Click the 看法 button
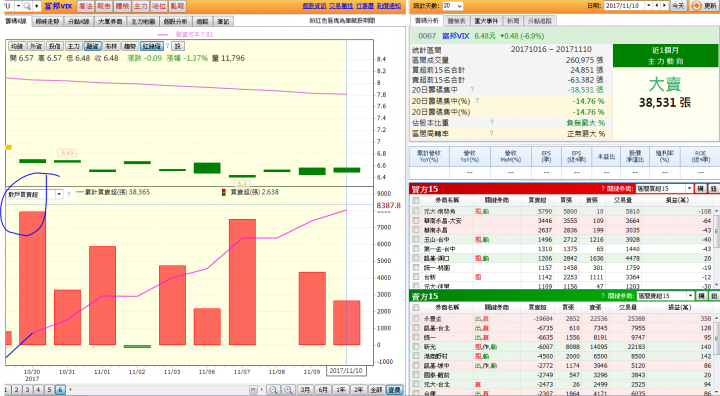The image size is (720, 396). pos(85,6)
